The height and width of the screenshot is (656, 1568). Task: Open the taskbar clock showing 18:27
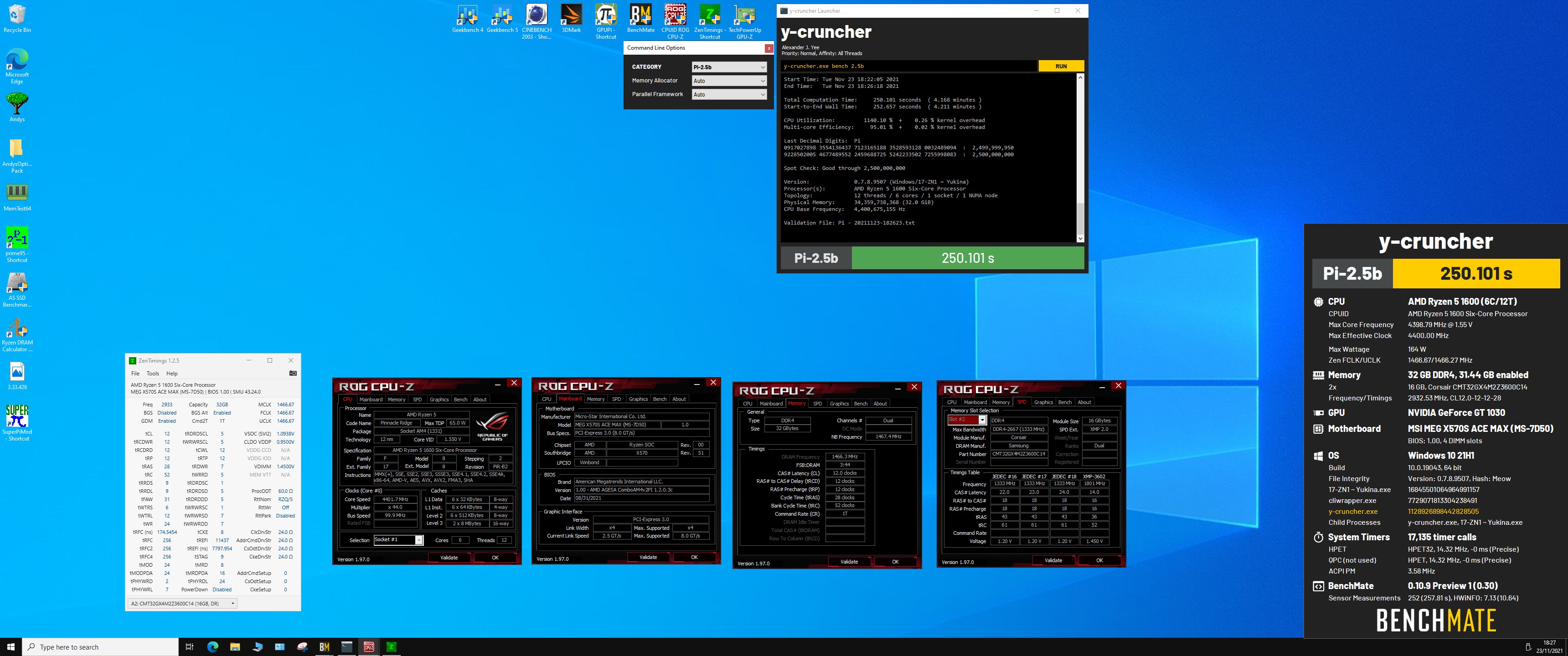tap(1549, 647)
